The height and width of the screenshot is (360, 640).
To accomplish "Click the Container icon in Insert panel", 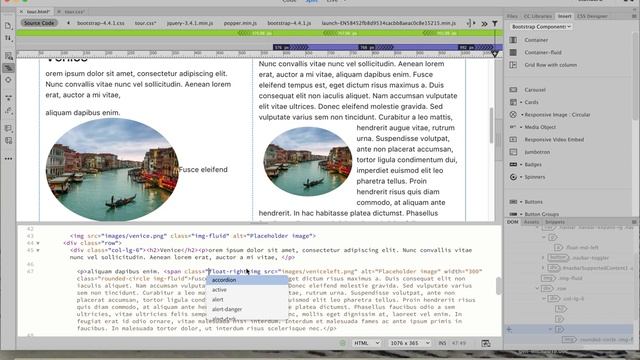I will point(513,40).
